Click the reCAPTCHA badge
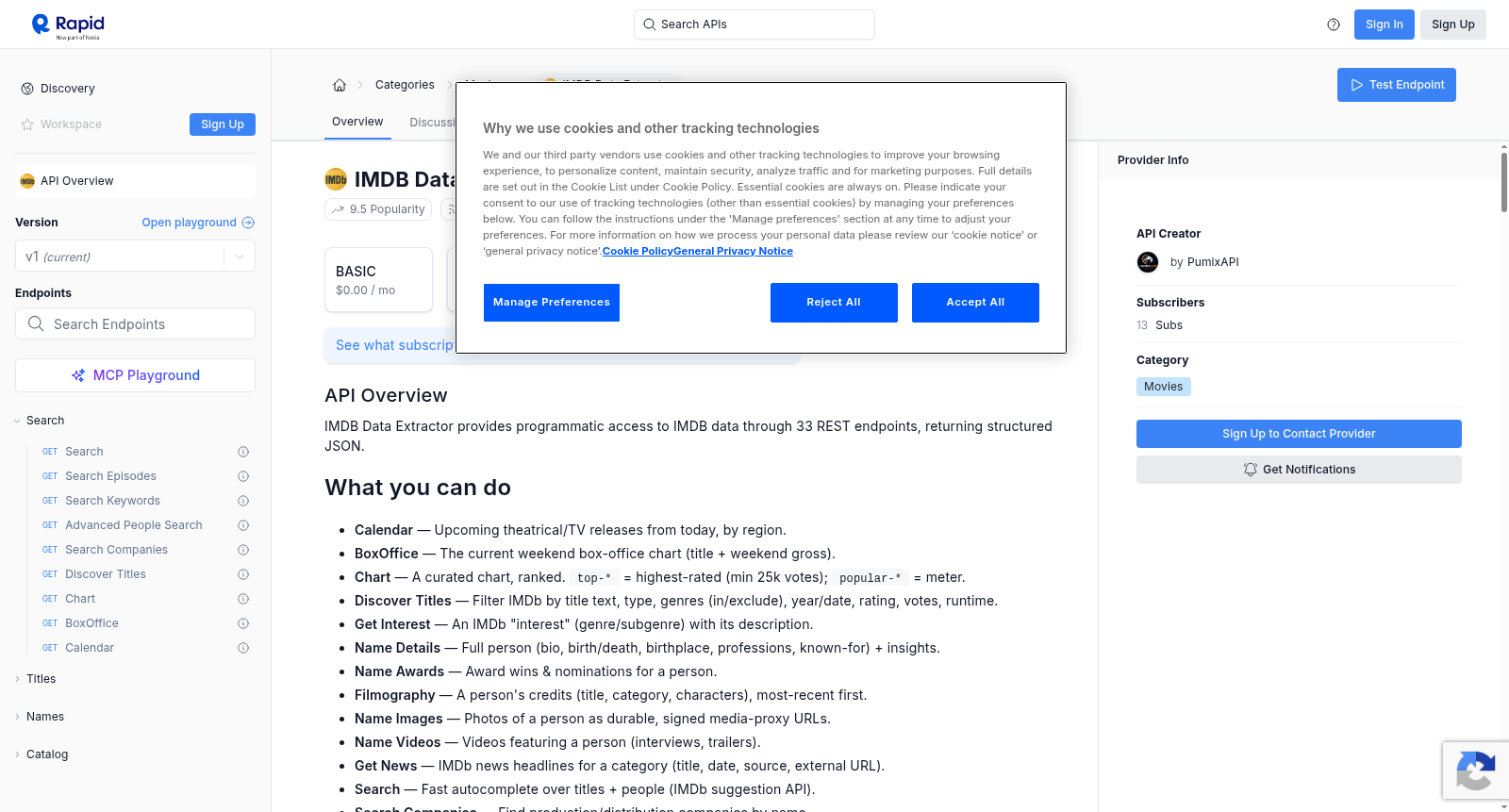Viewport: 1509px width, 812px height. coord(1475,771)
